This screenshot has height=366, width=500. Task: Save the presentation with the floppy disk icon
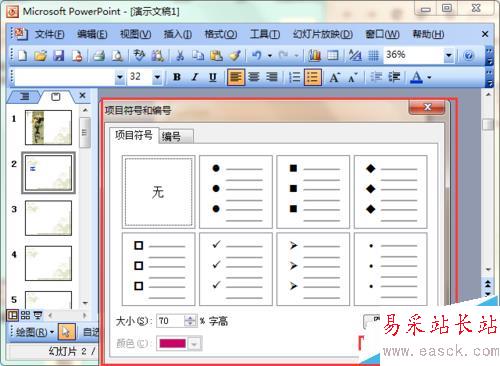tap(59, 55)
